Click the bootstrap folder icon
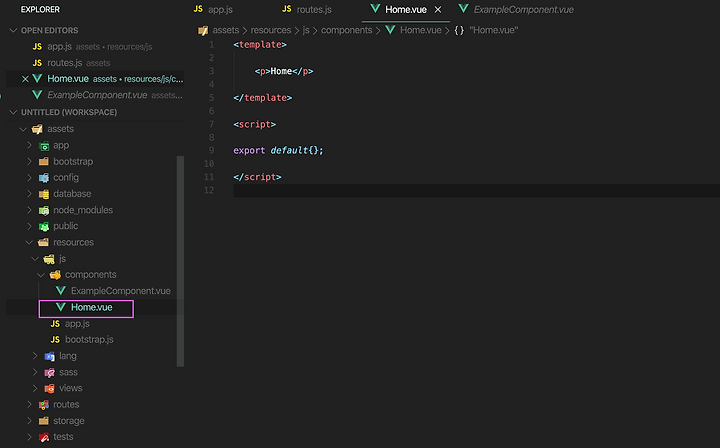Screen dimensions: 720x448 [44, 162]
